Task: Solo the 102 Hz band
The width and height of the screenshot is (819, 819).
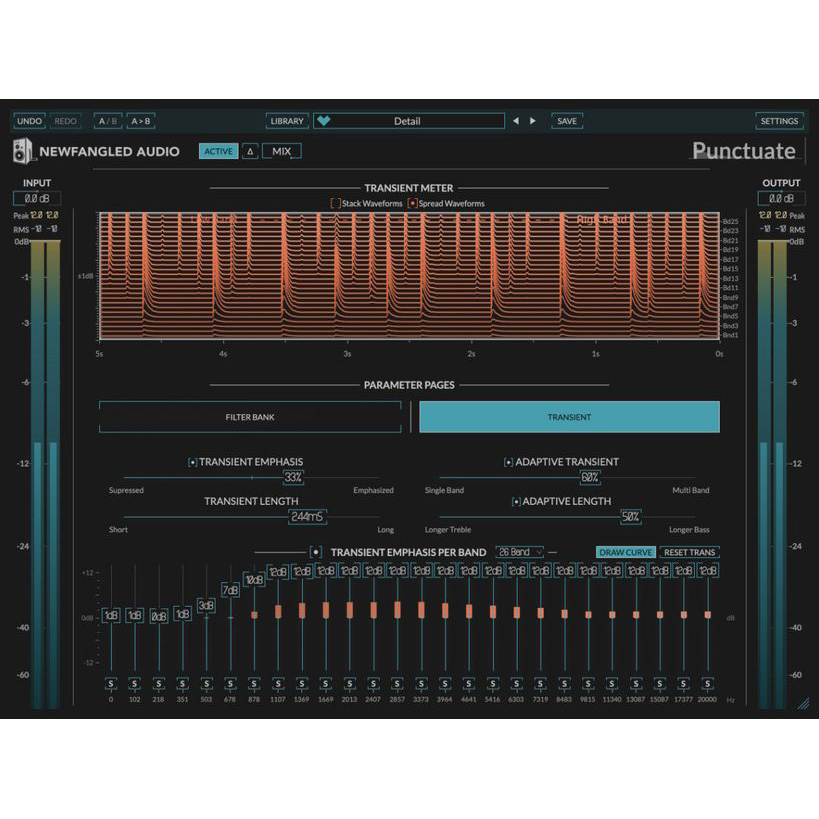Action: [135, 684]
